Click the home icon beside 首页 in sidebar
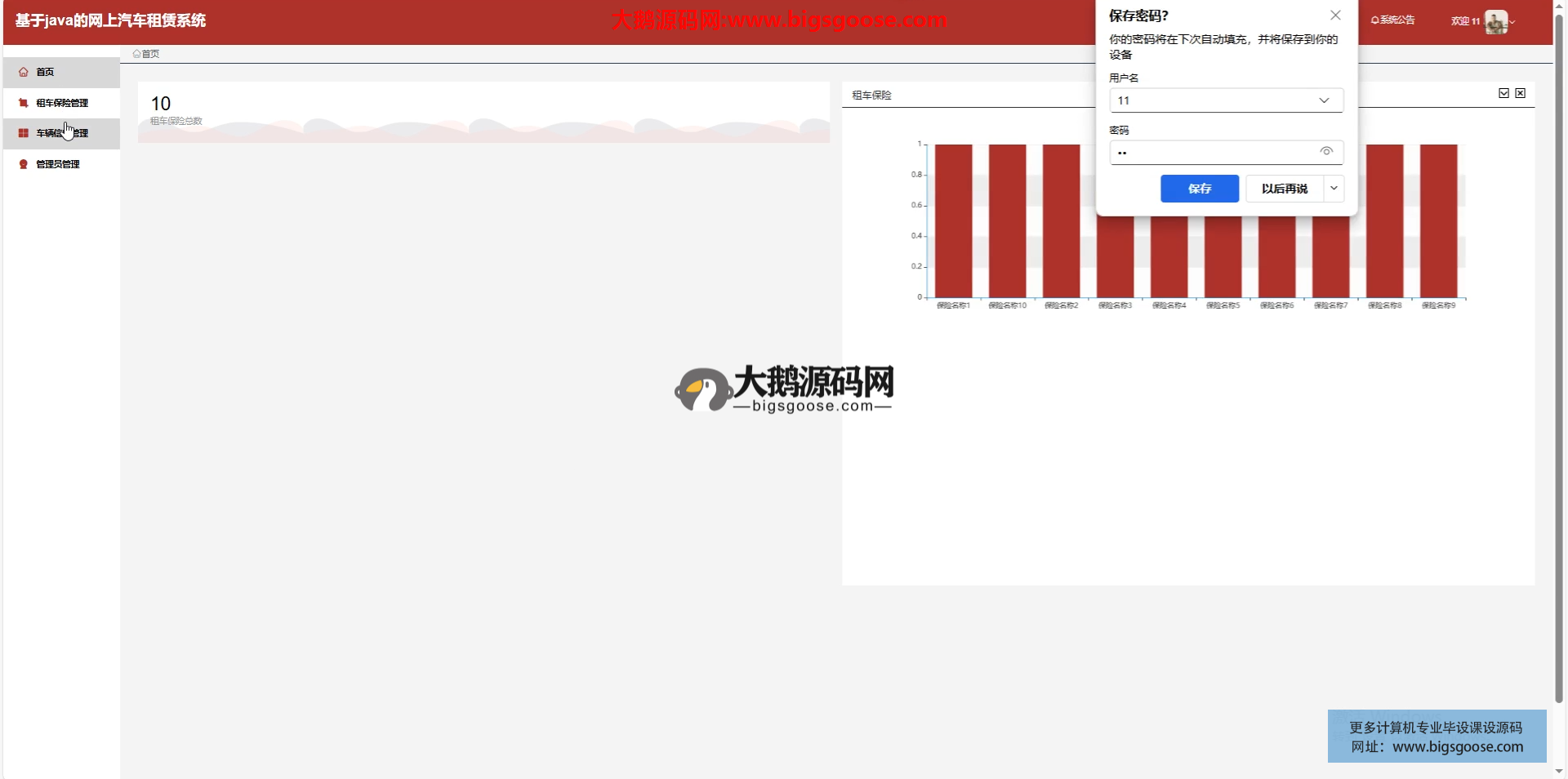The height and width of the screenshot is (779, 1568). 24,72
